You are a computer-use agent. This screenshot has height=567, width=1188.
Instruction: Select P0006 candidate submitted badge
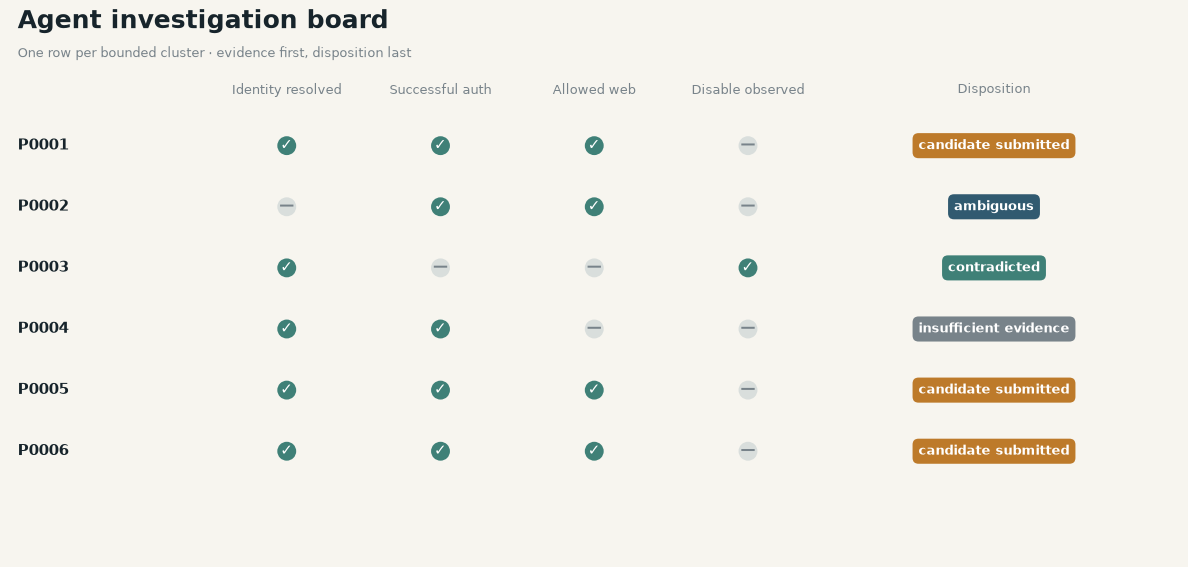pos(993,451)
